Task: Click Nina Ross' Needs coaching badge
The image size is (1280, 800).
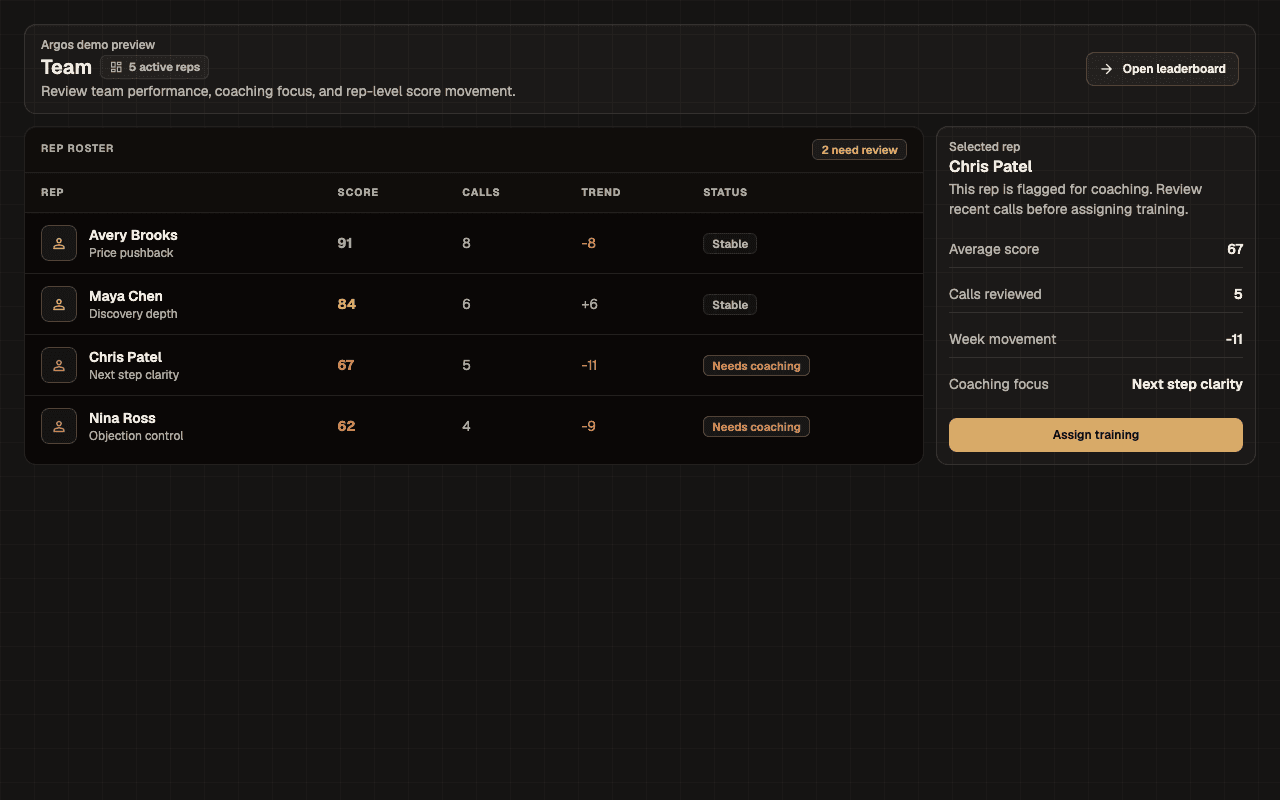Action: click(x=756, y=427)
